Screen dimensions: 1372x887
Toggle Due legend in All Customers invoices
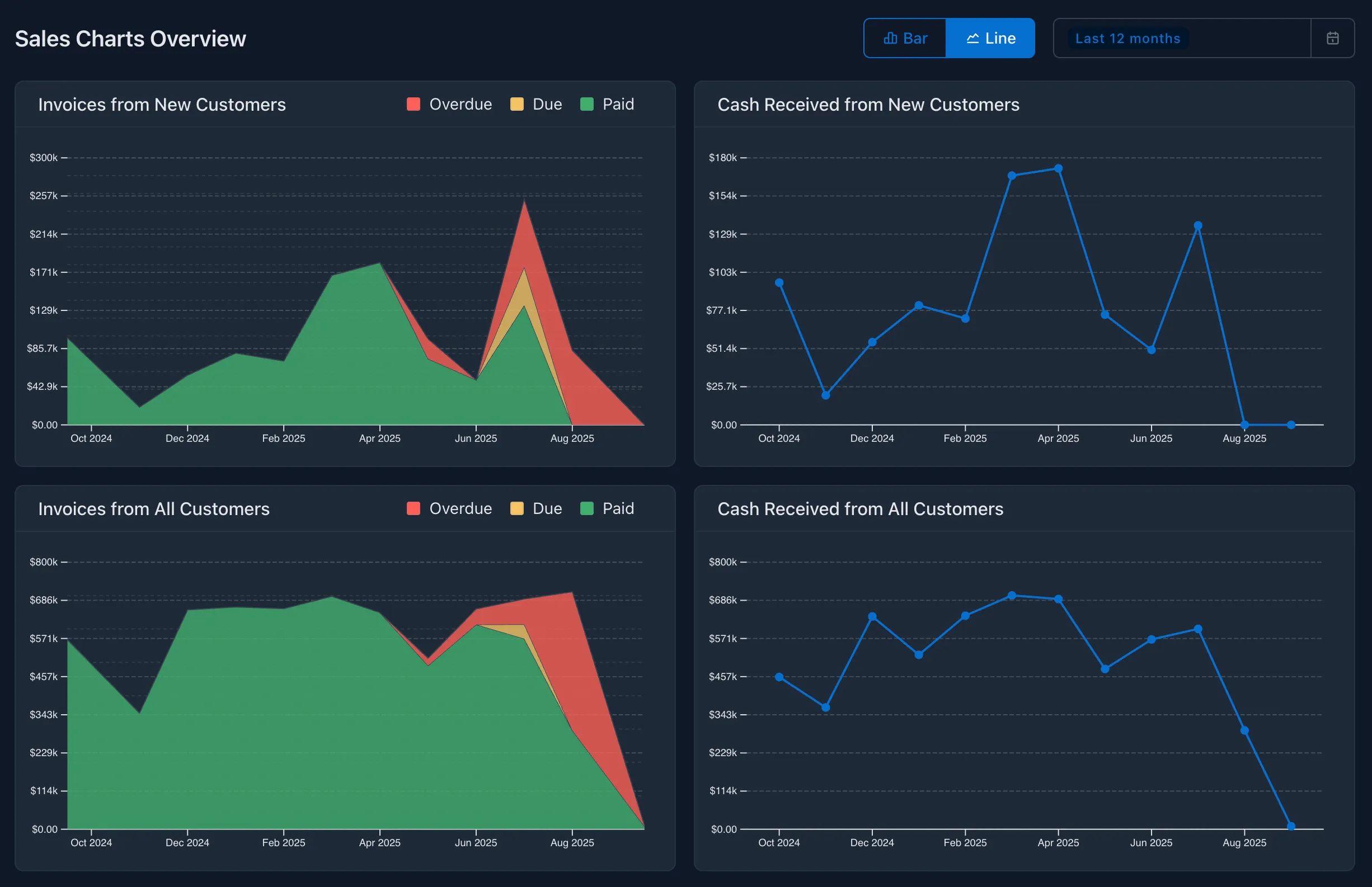(x=536, y=508)
